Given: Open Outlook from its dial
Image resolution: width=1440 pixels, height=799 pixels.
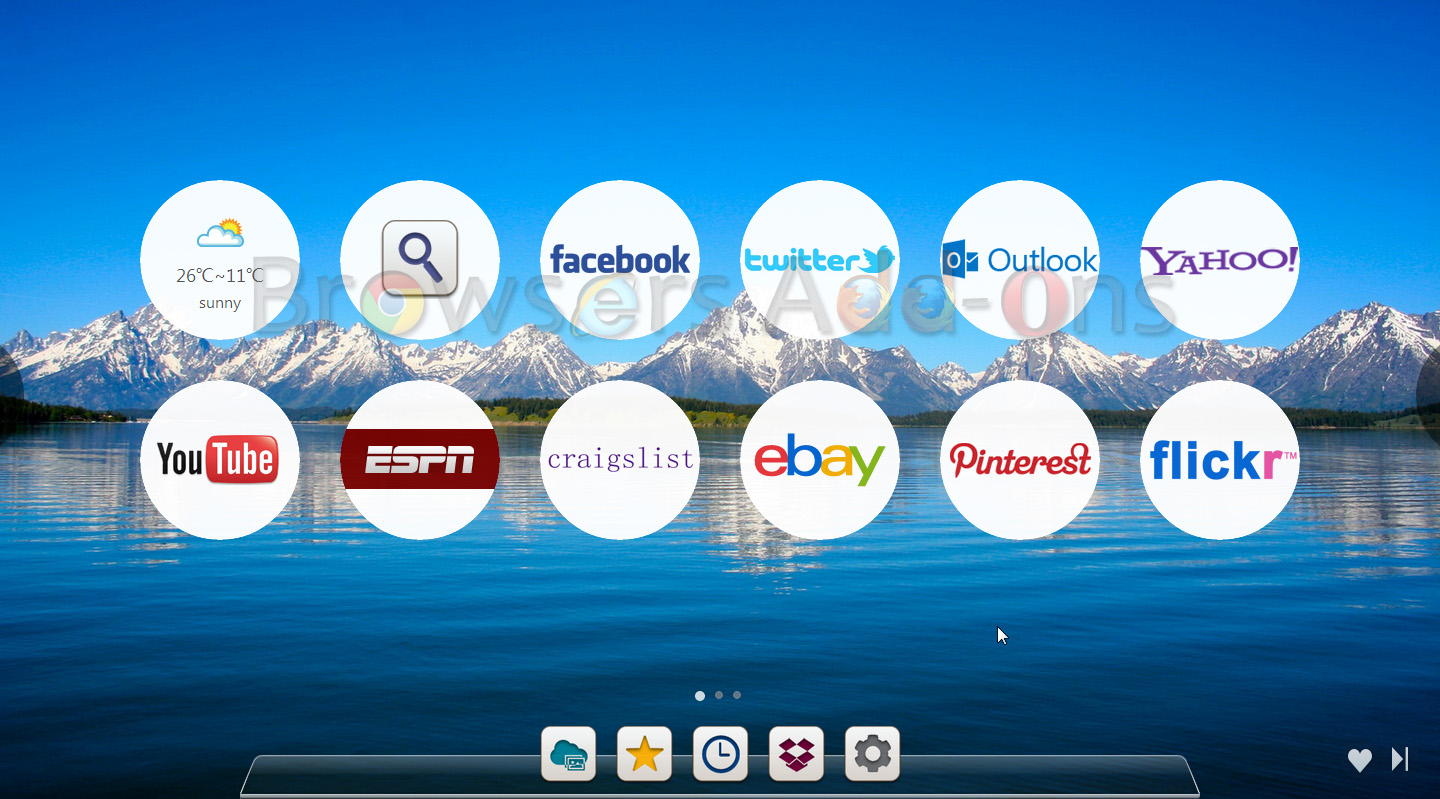Looking at the screenshot, I should coord(1019,258).
